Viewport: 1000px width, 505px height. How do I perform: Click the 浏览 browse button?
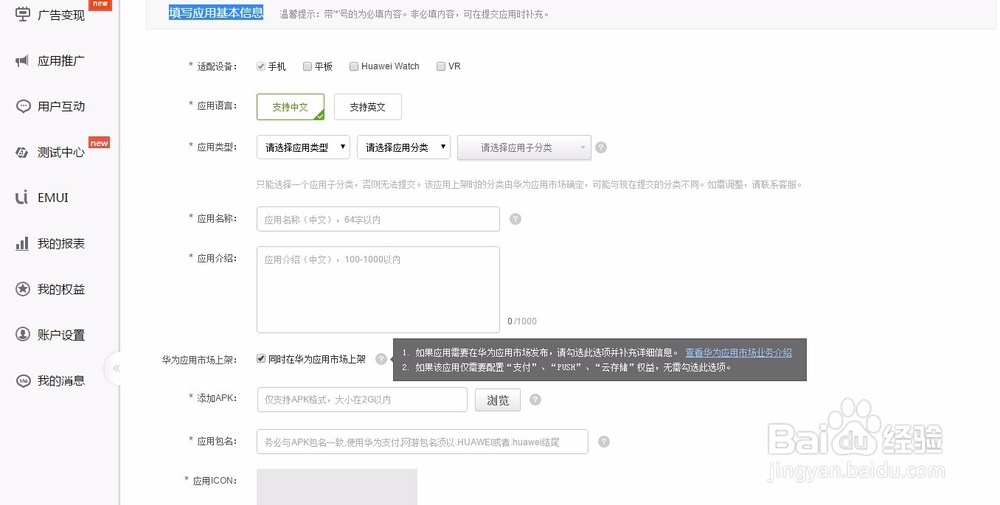point(498,400)
